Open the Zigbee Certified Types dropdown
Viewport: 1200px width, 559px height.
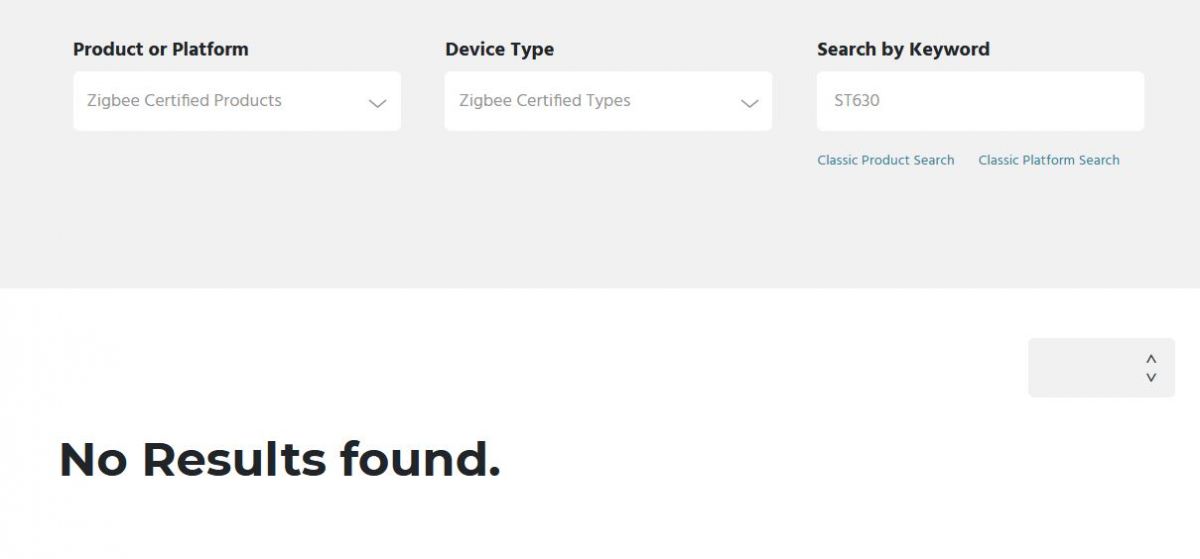(608, 101)
